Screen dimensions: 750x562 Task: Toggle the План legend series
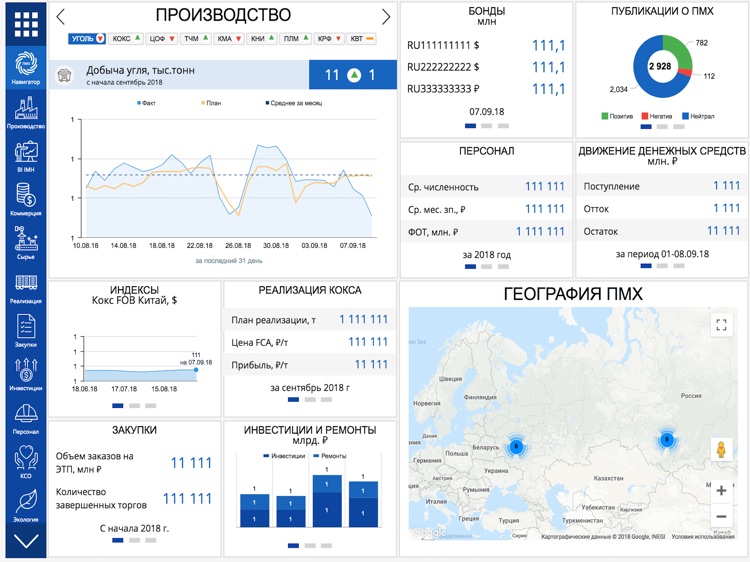[211, 103]
